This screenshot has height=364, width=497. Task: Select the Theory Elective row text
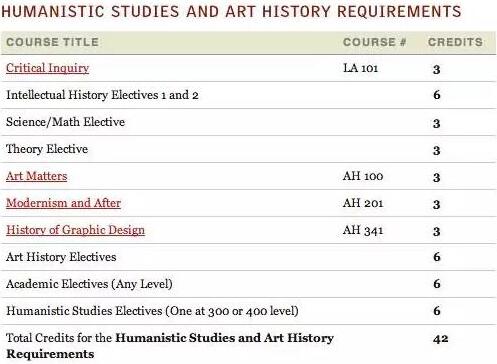(47, 149)
